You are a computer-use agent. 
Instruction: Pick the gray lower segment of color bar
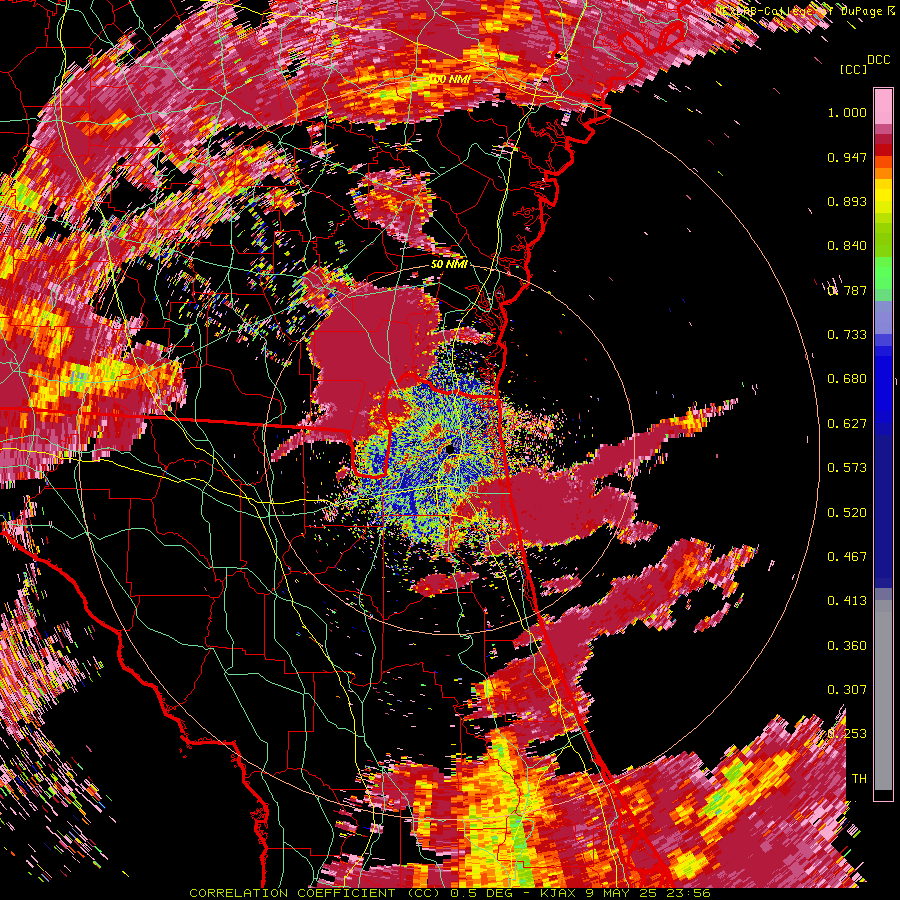tap(883, 695)
